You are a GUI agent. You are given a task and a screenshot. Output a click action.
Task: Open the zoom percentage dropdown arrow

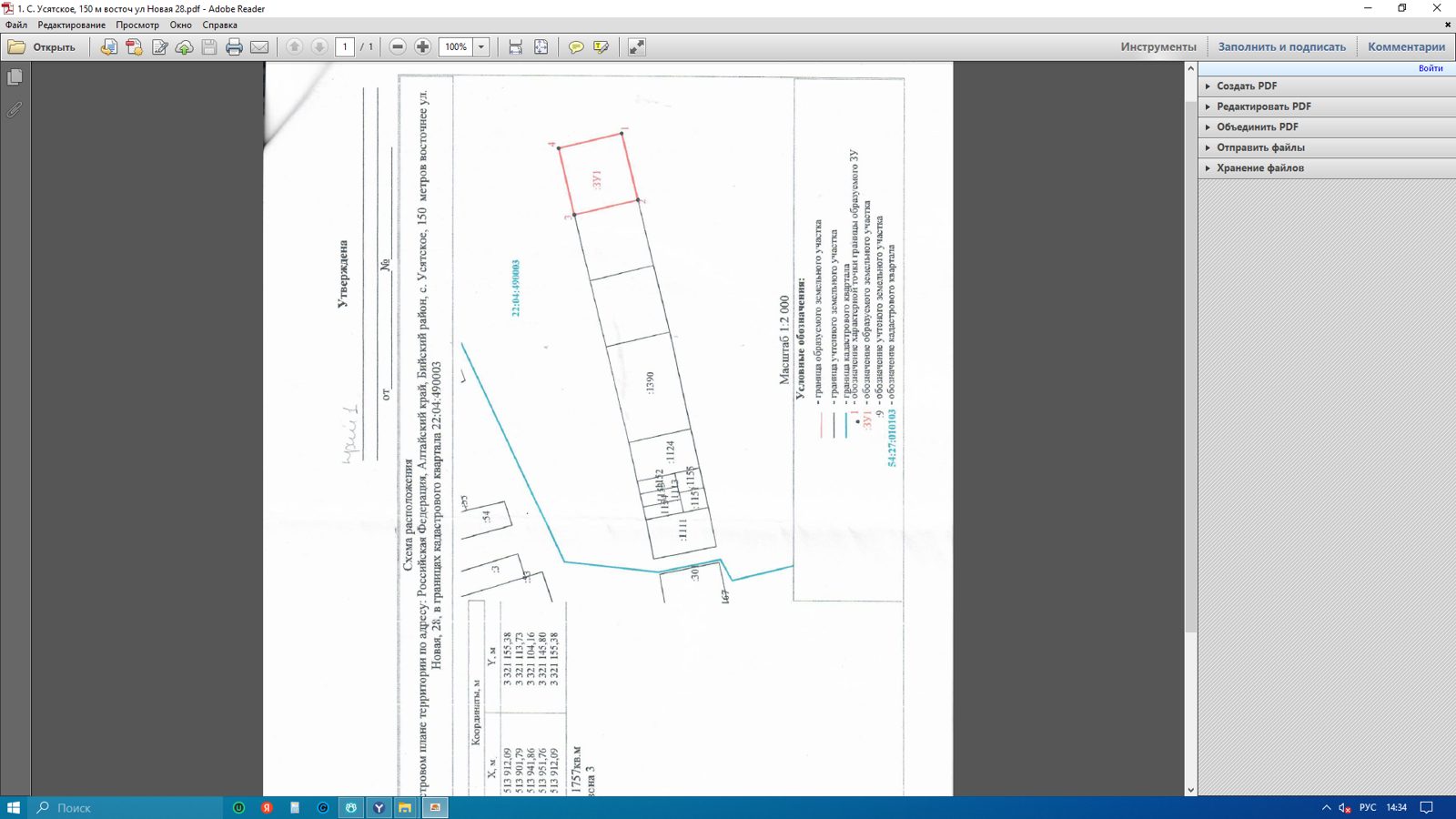(x=481, y=47)
